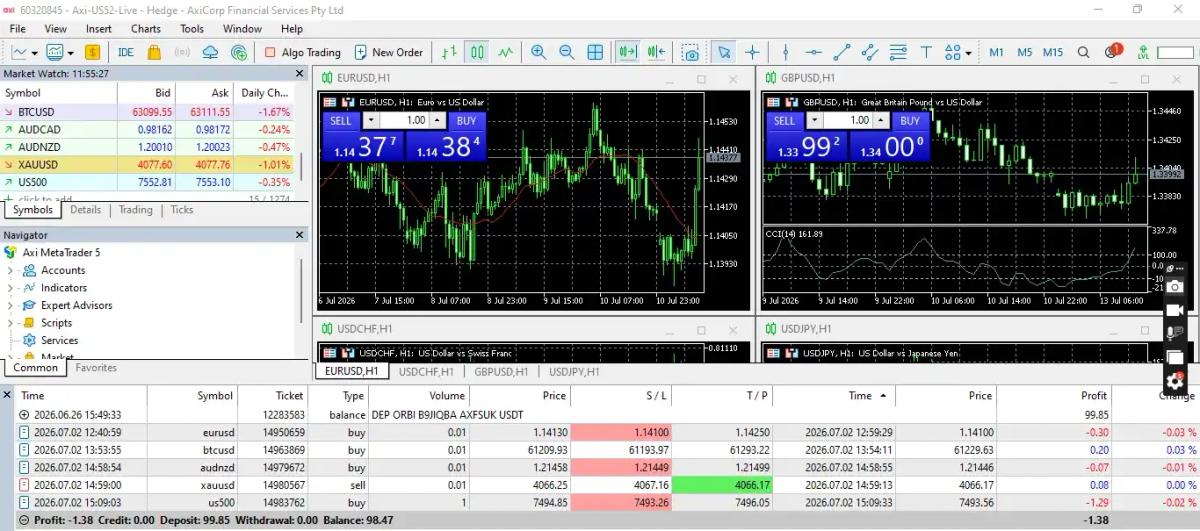
Task: Open the IDE (MetaEditor) toolbar button
Action: coord(126,52)
